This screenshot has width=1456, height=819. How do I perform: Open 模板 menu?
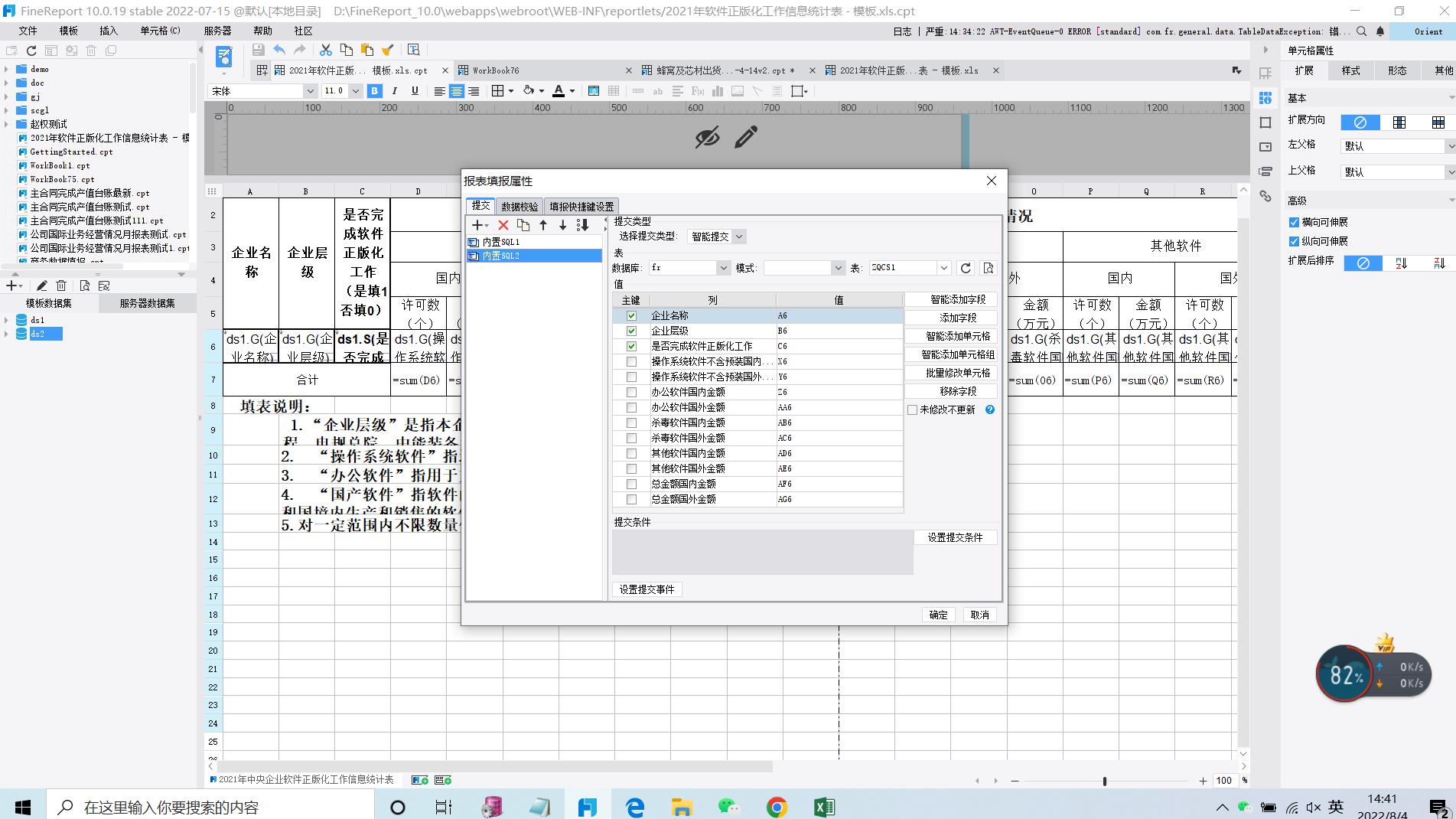[69, 31]
